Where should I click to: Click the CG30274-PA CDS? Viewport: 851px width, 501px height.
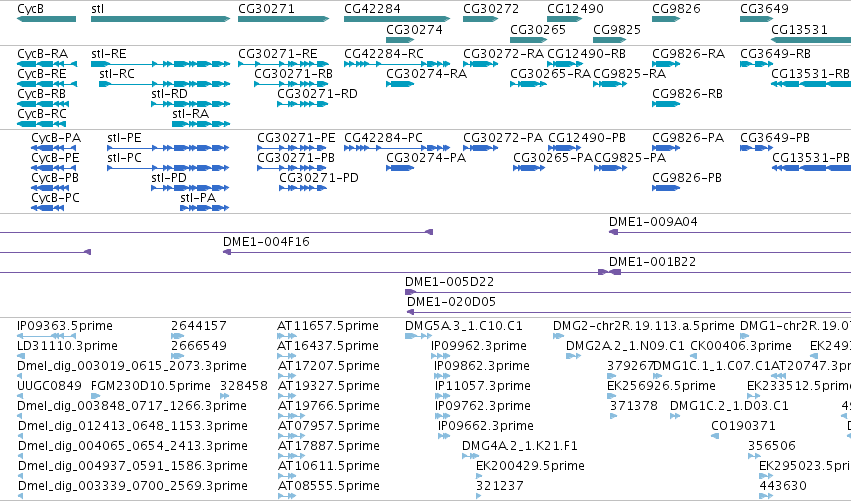pyautogui.click(x=400, y=168)
